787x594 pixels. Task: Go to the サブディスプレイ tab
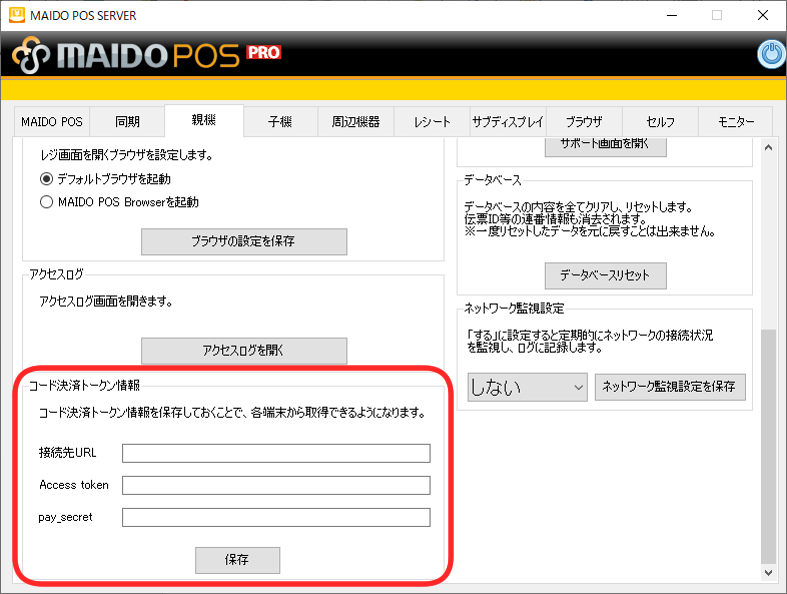point(508,122)
